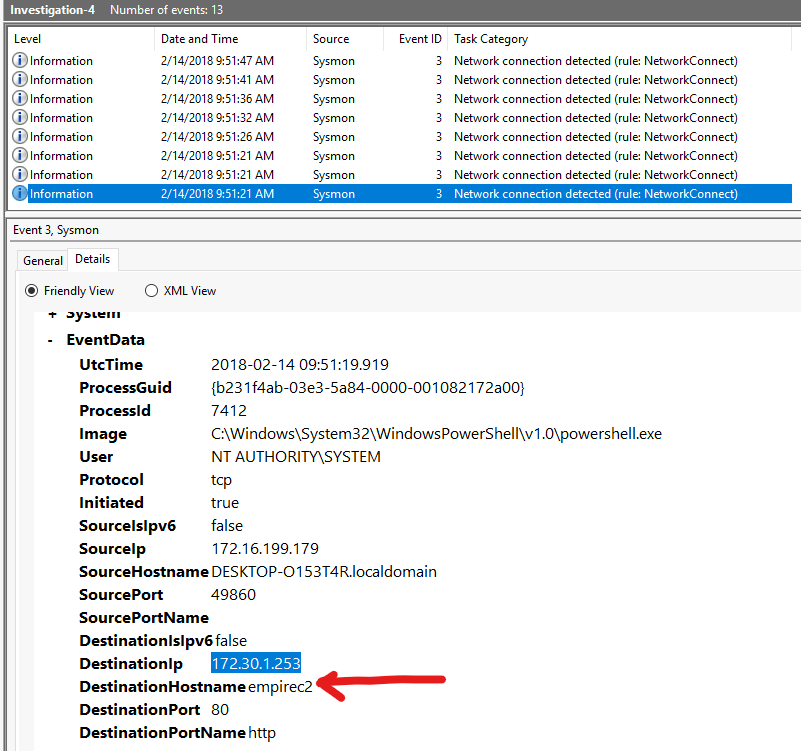801x751 pixels.
Task: Open the Details tab
Action: click(92, 259)
